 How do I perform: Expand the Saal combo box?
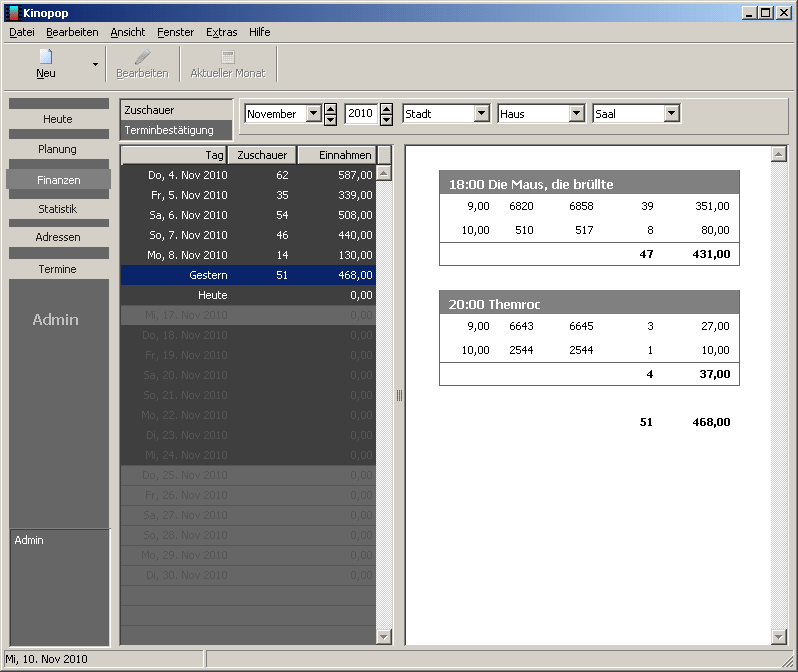[x=671, y=114]
